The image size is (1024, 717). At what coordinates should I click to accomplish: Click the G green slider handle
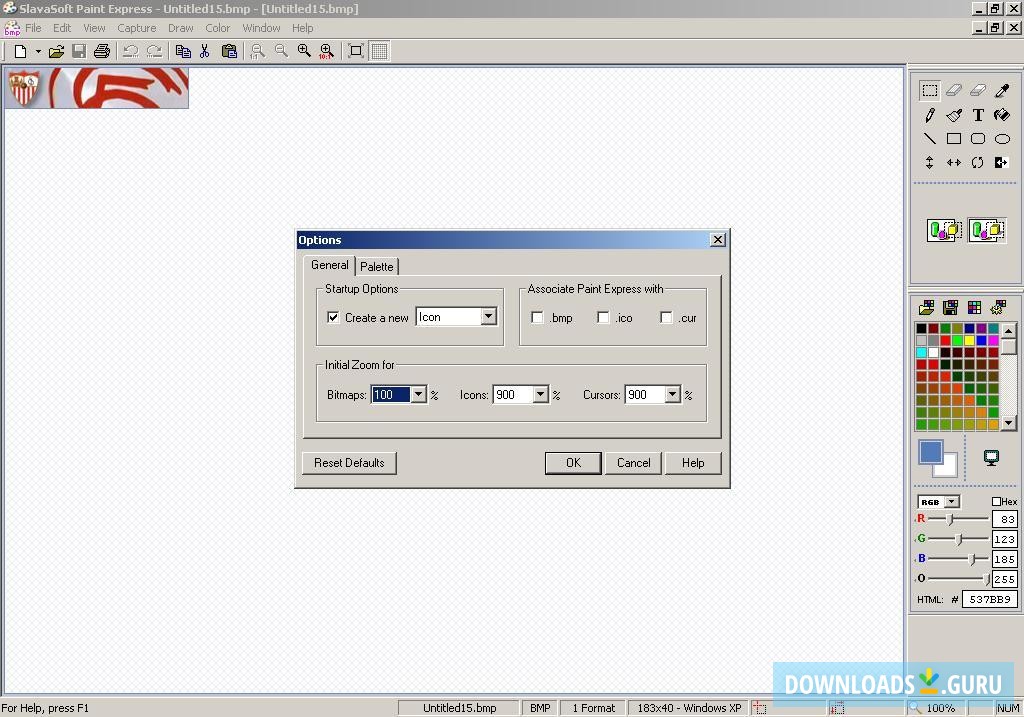pyautogui.click(x=959, y=539)
